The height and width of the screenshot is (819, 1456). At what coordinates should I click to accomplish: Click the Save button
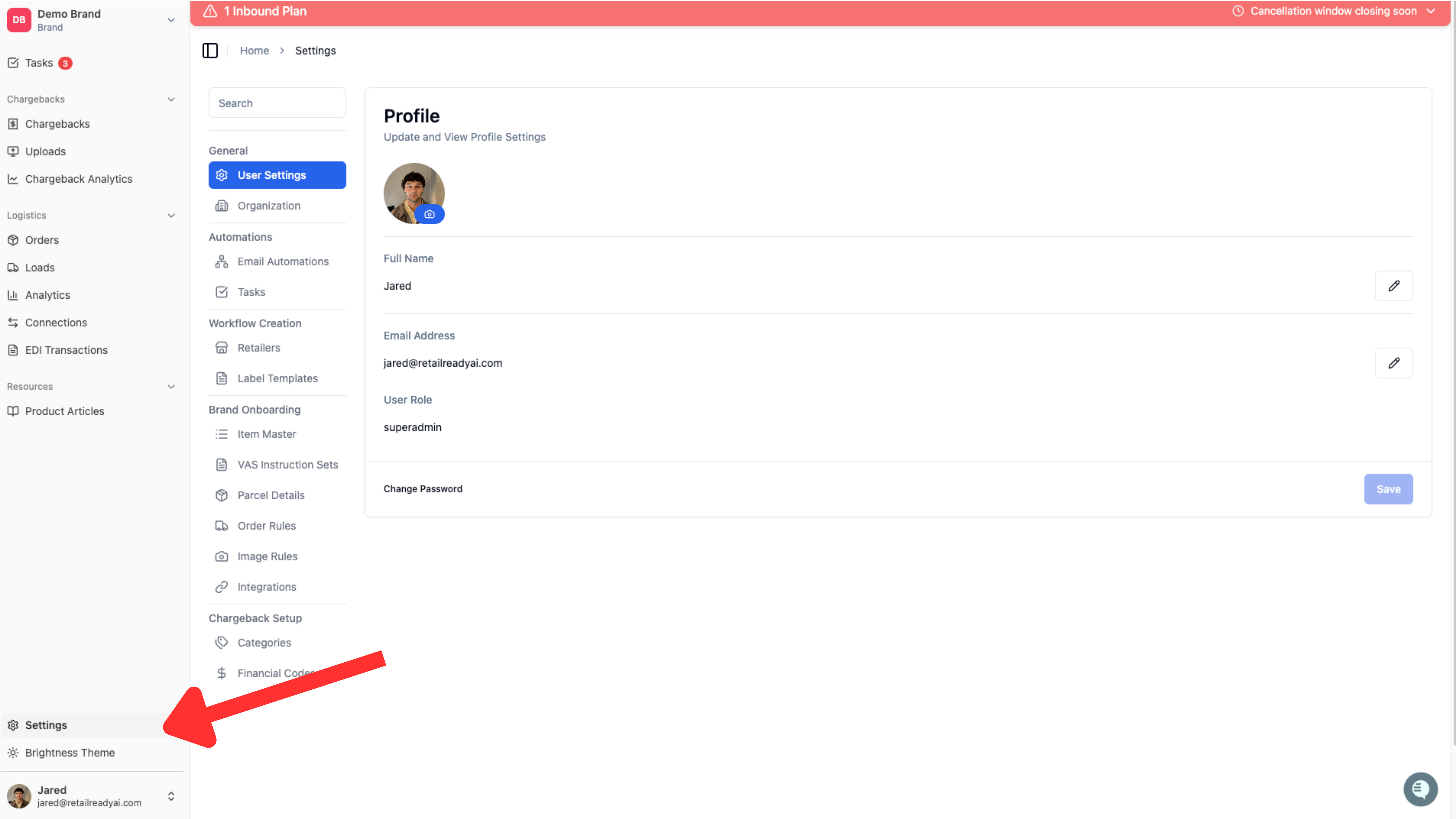(x=1388, y=489)
